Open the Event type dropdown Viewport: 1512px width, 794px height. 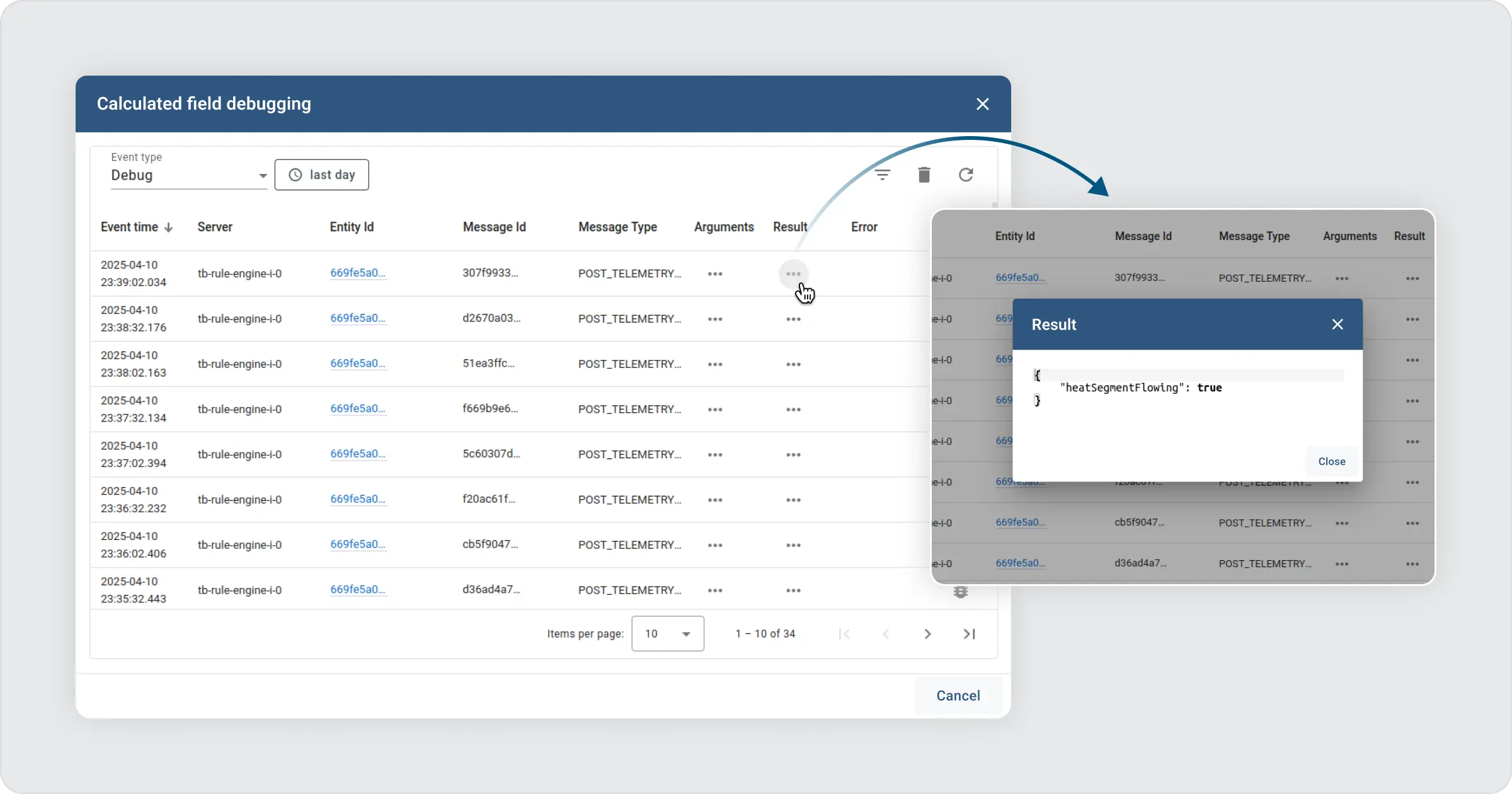[188, 175]
